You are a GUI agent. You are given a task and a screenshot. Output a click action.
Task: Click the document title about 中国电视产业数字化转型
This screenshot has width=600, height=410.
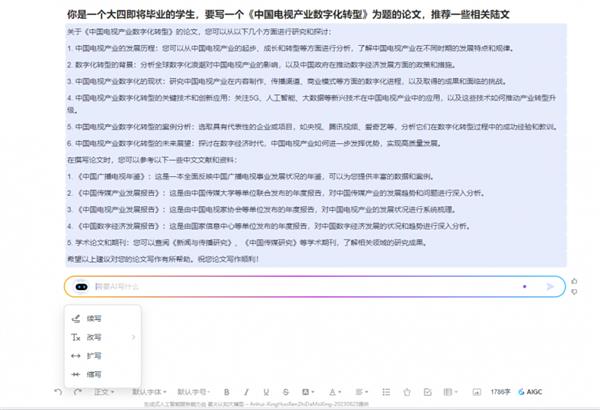click(x=288, y=15)
